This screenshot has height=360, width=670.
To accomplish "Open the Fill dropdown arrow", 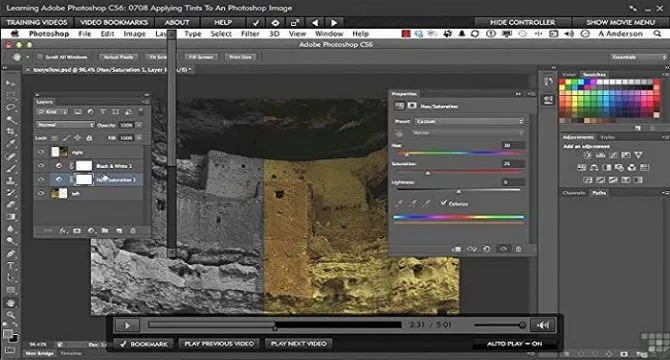I will (x=139, y=138).
